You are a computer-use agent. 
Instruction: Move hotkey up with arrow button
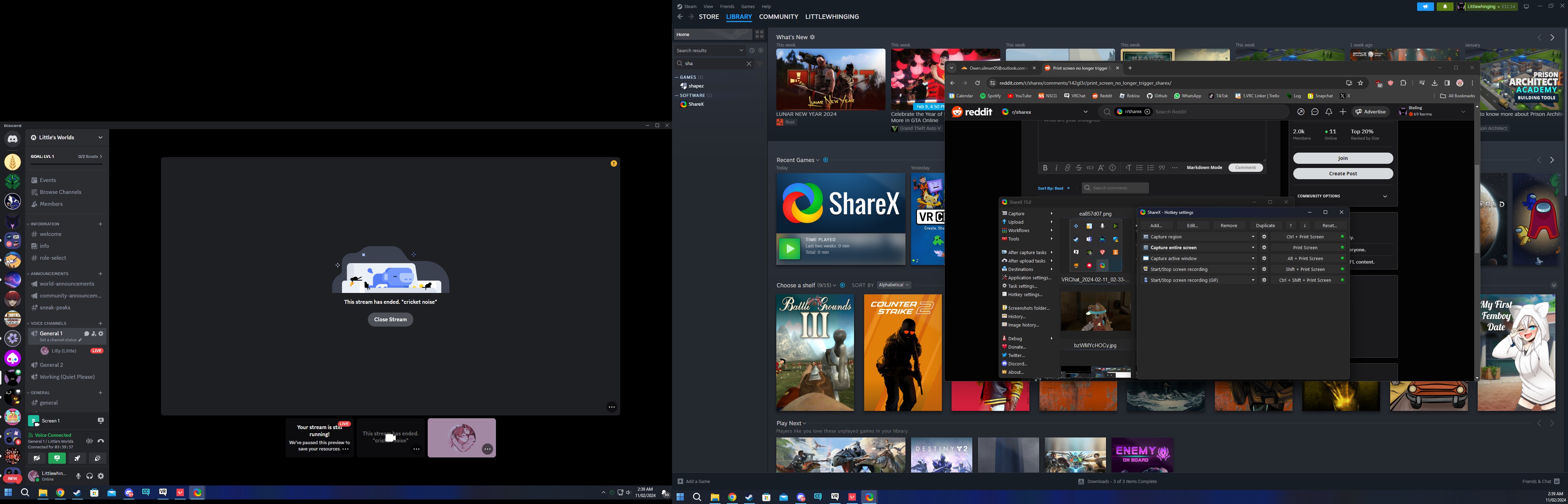[x=1290, y=225]
